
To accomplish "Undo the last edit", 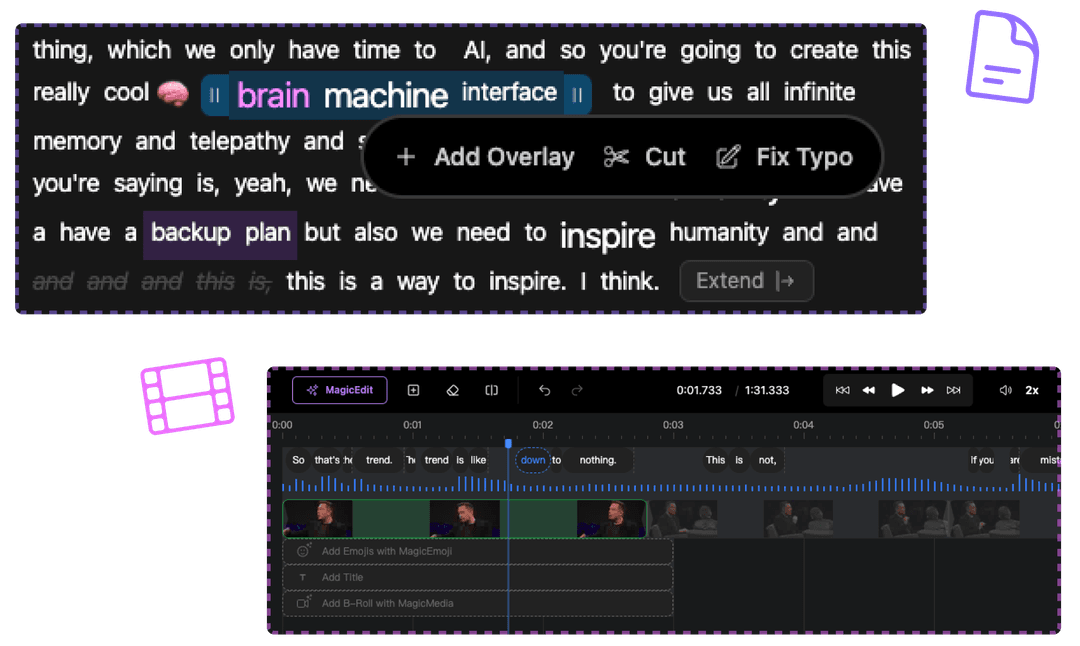I will [544, 390].
